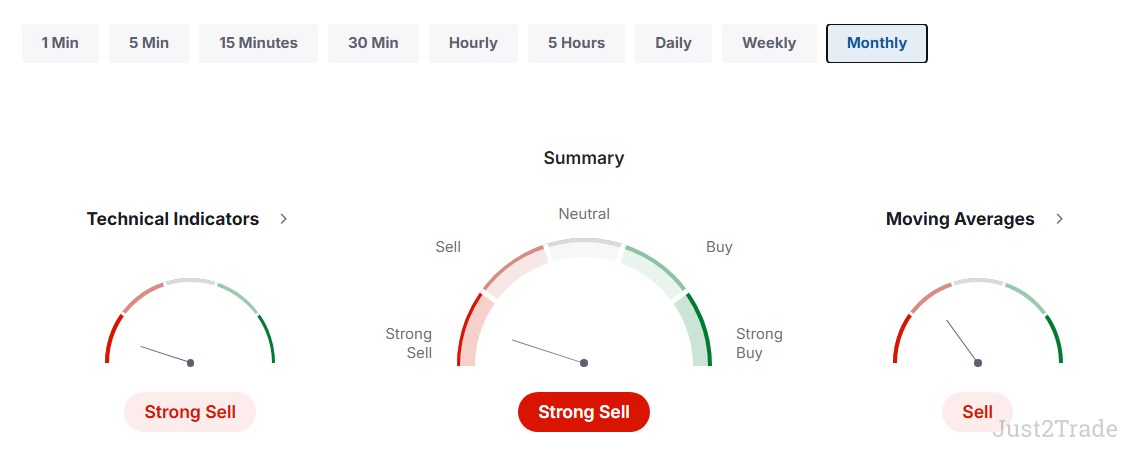Switch to the 5 Min timeframe
This screenshot has width=1137, height=457.
click(149, 44)
